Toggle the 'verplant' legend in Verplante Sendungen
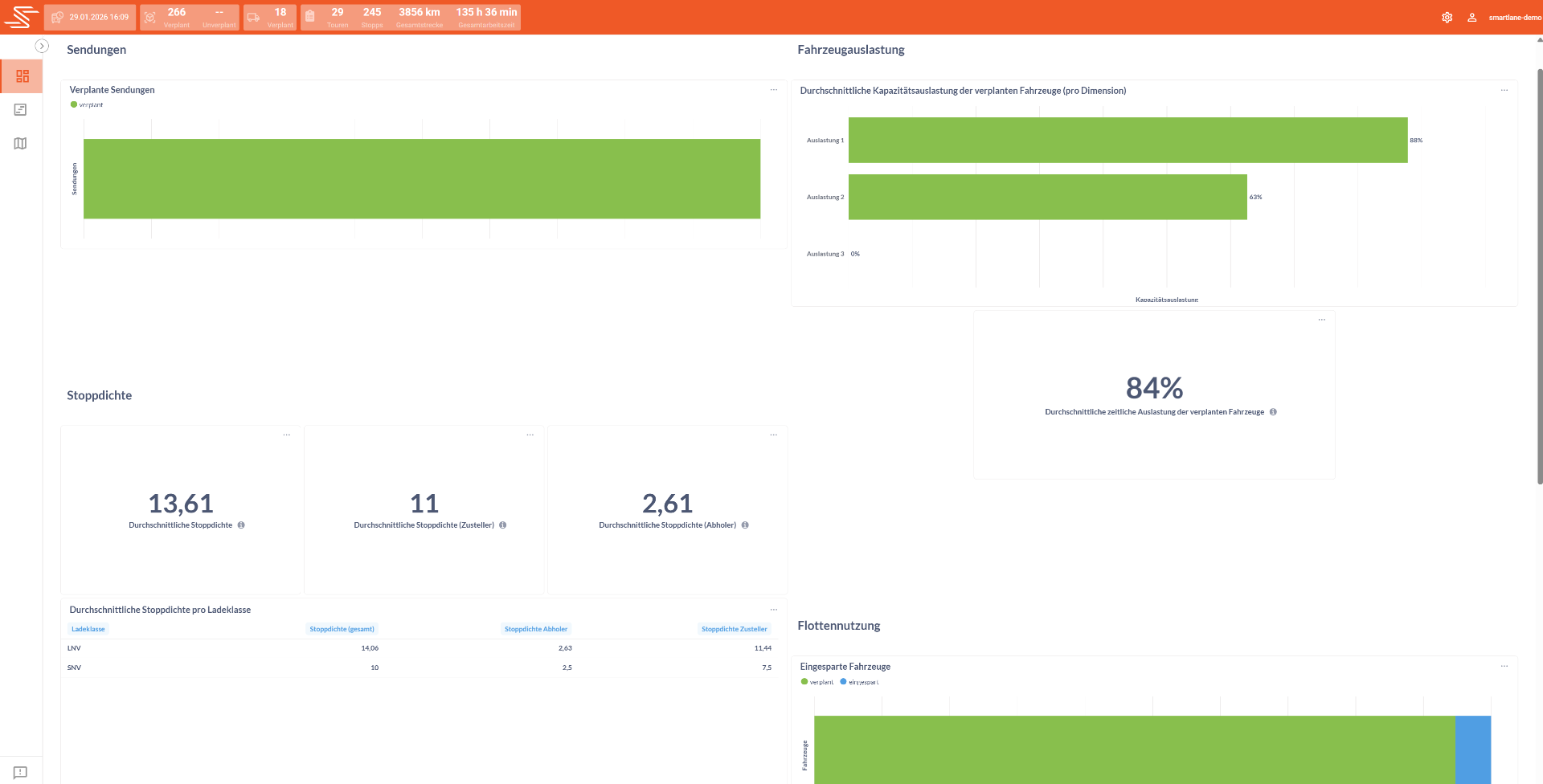The image size is (1543, 784). tap(87, 104)
